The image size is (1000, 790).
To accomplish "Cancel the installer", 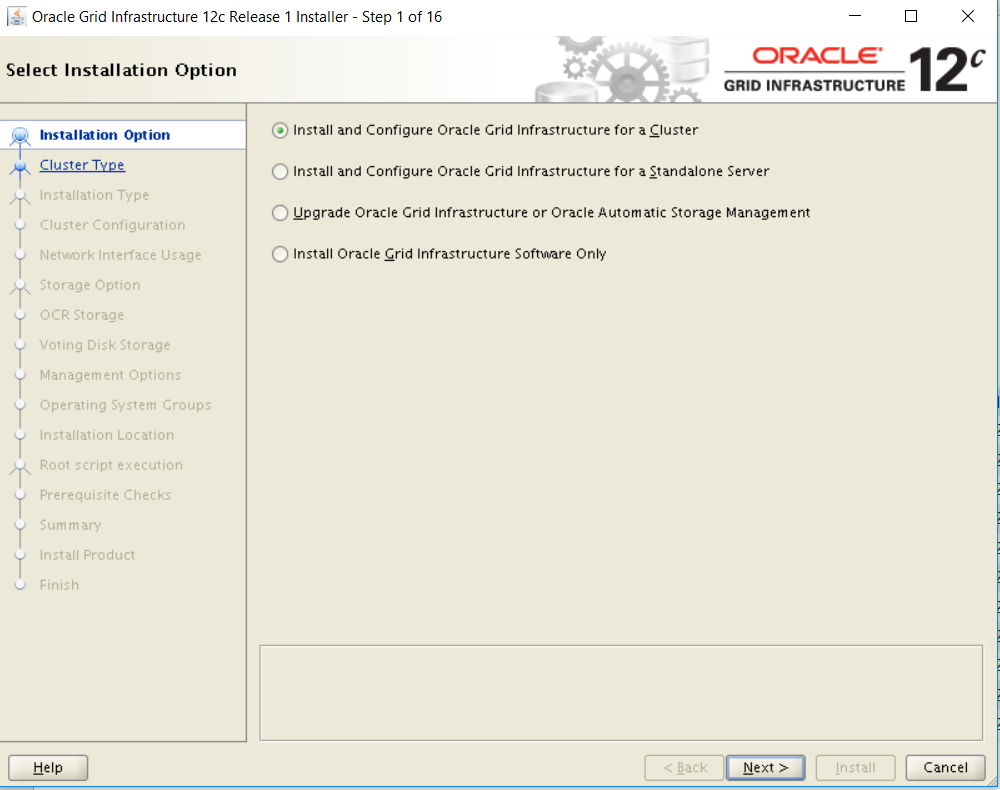I will pyautogui.click(x=945, y=768).
